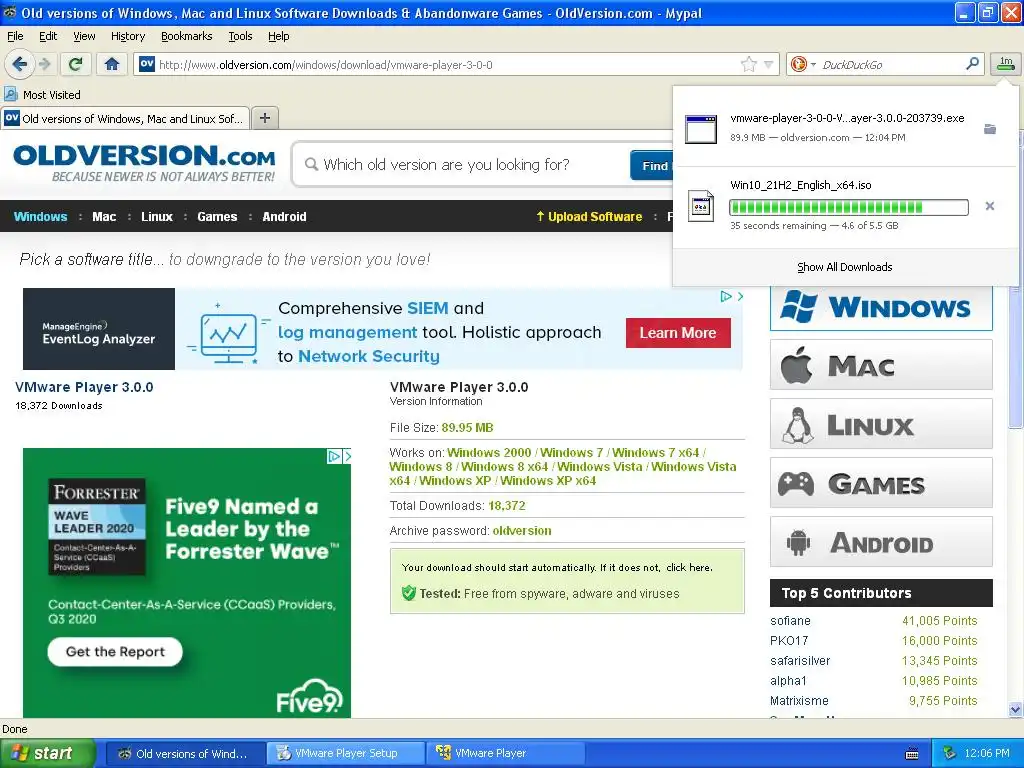Open the Android platform sidebar button

pyautogui.click(x=881, y=542)
